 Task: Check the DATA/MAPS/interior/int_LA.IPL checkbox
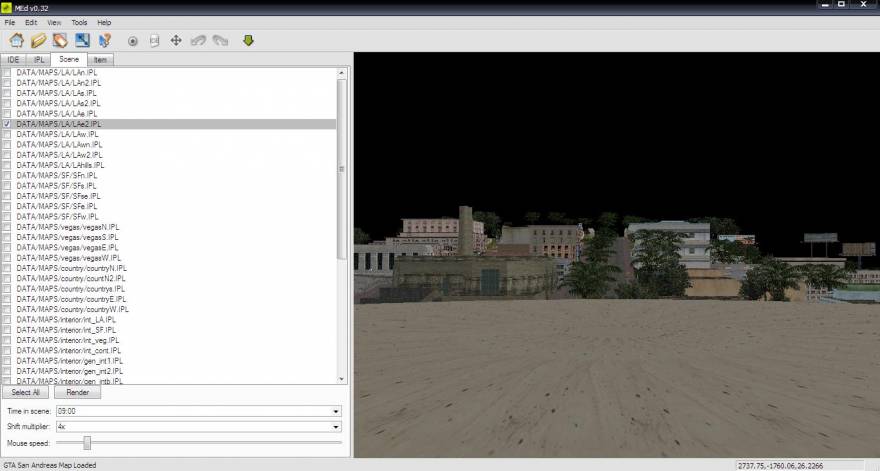[7, 319]
